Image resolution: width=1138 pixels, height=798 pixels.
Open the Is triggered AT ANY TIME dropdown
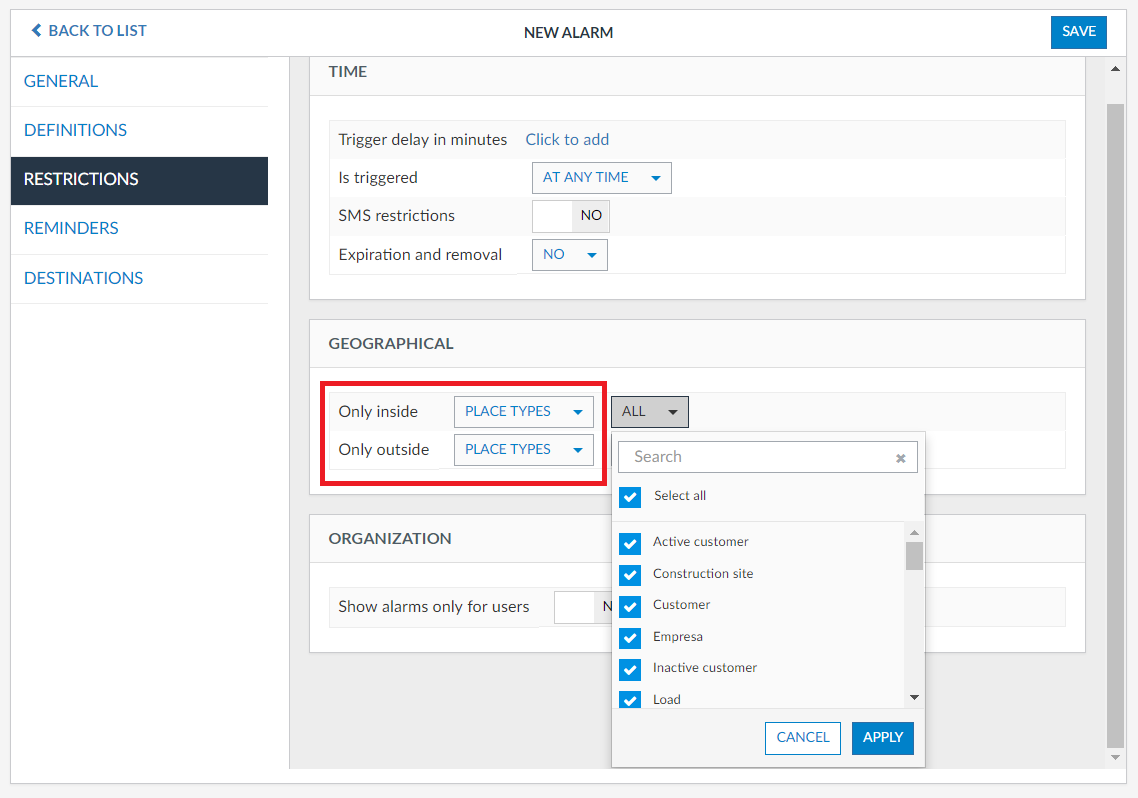(601, 178)
